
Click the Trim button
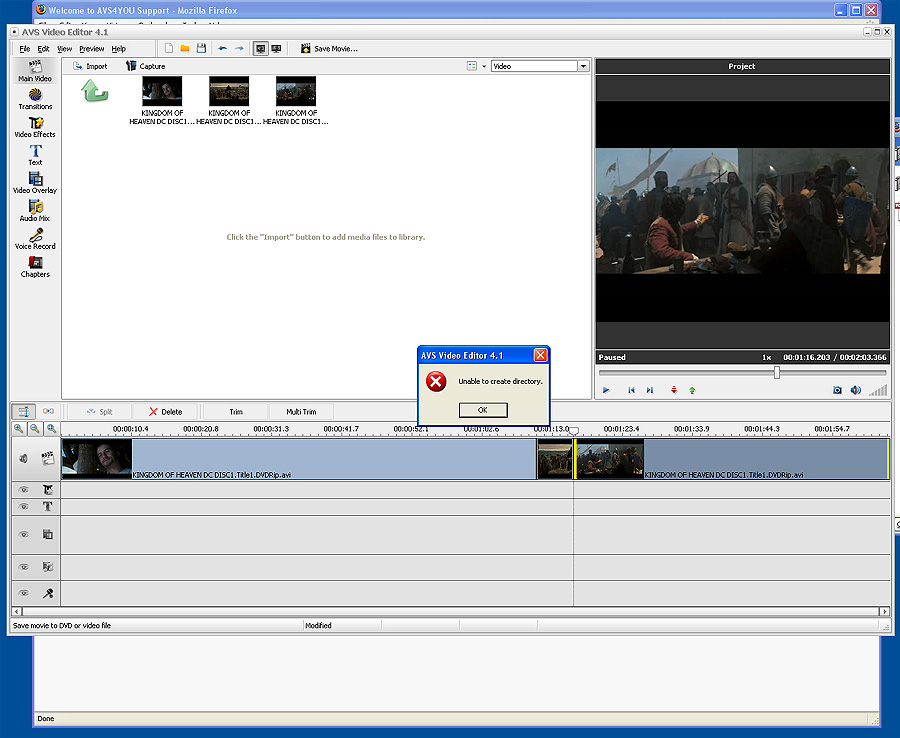[236, 411]
